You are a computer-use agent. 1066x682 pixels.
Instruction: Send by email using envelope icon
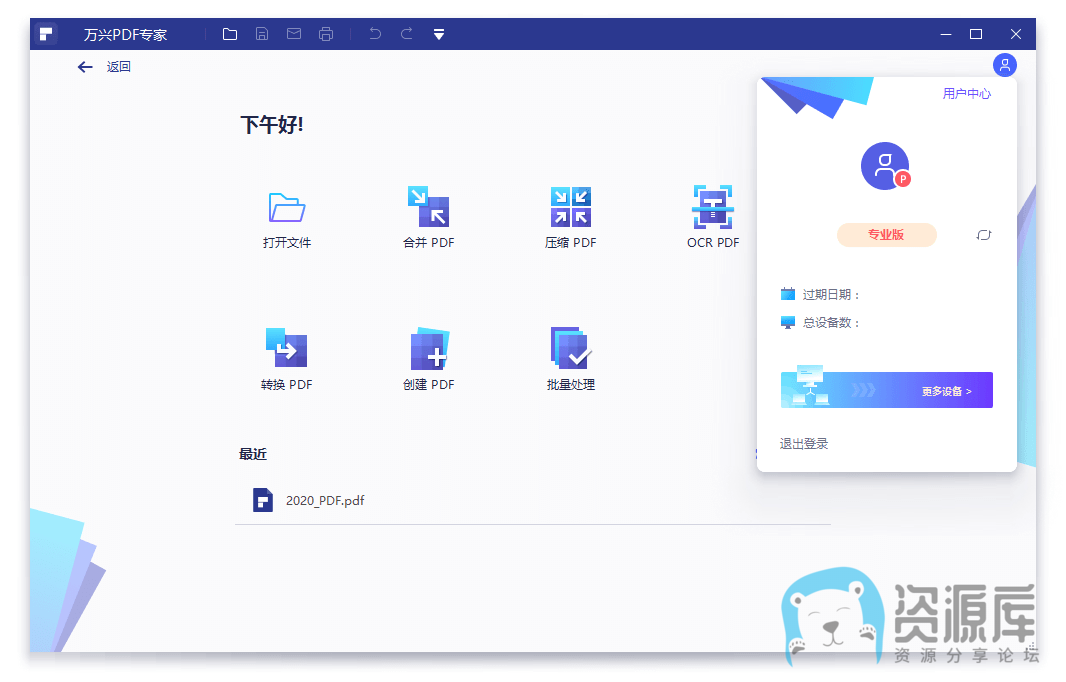pos(294,34)
